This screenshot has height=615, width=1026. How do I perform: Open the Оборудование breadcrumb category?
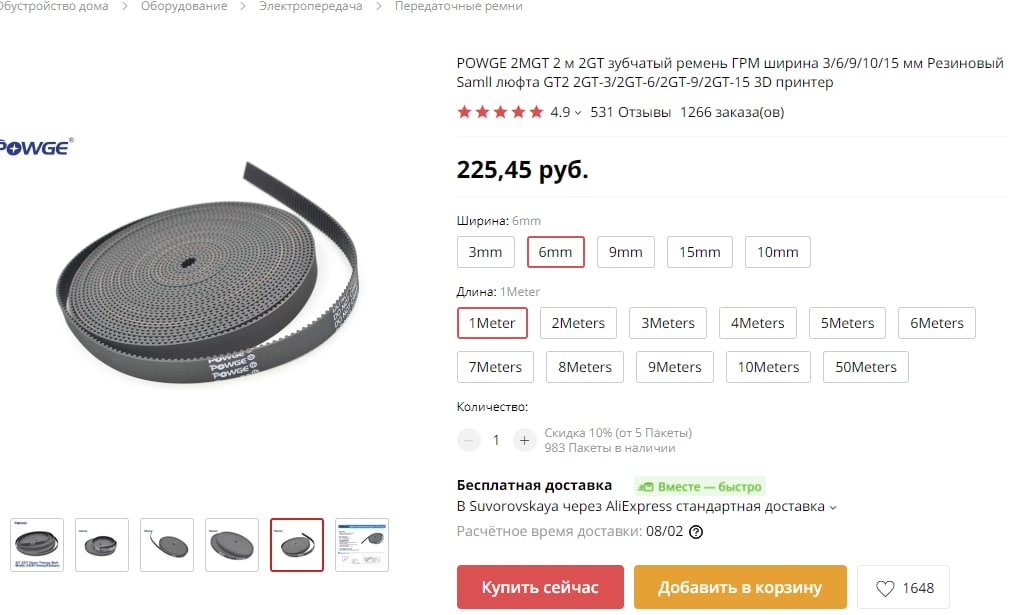(184, 7)
